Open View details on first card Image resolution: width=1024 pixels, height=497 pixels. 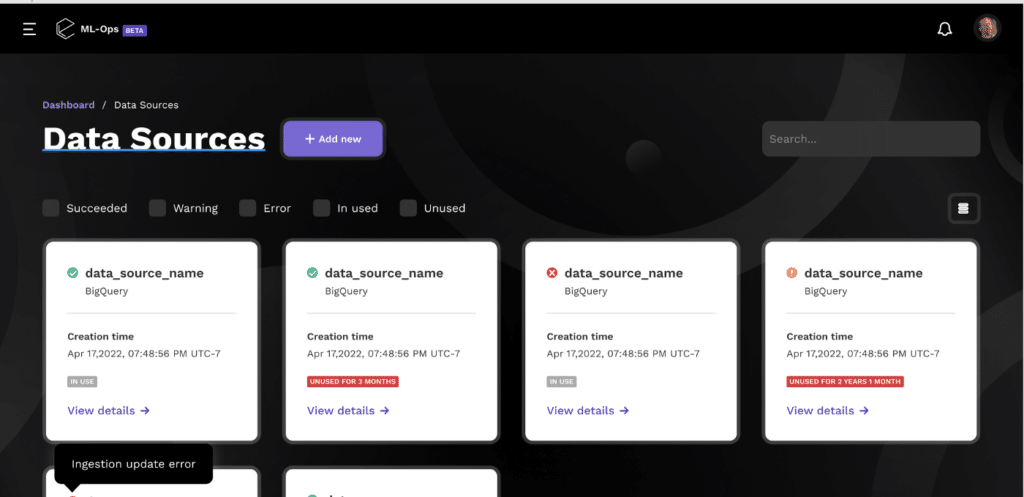108,411
